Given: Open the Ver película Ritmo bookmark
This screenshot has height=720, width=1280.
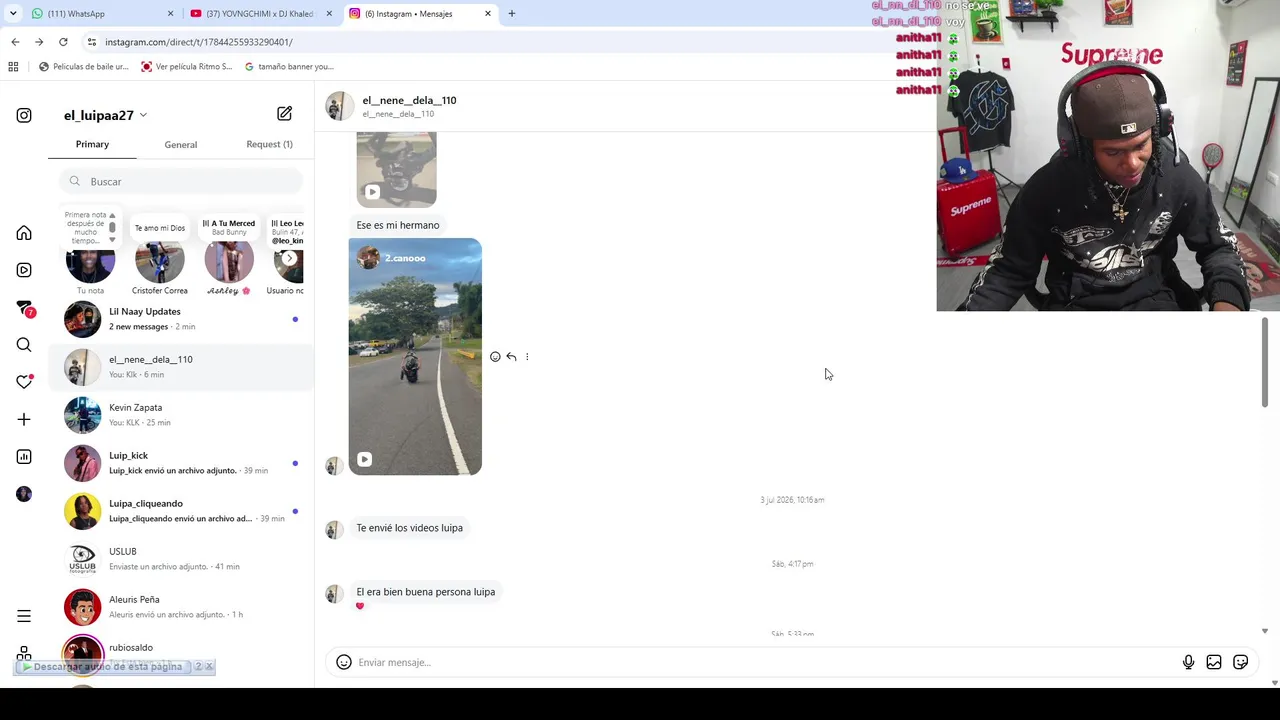Looking at the screenshot, I should point(186,67).
